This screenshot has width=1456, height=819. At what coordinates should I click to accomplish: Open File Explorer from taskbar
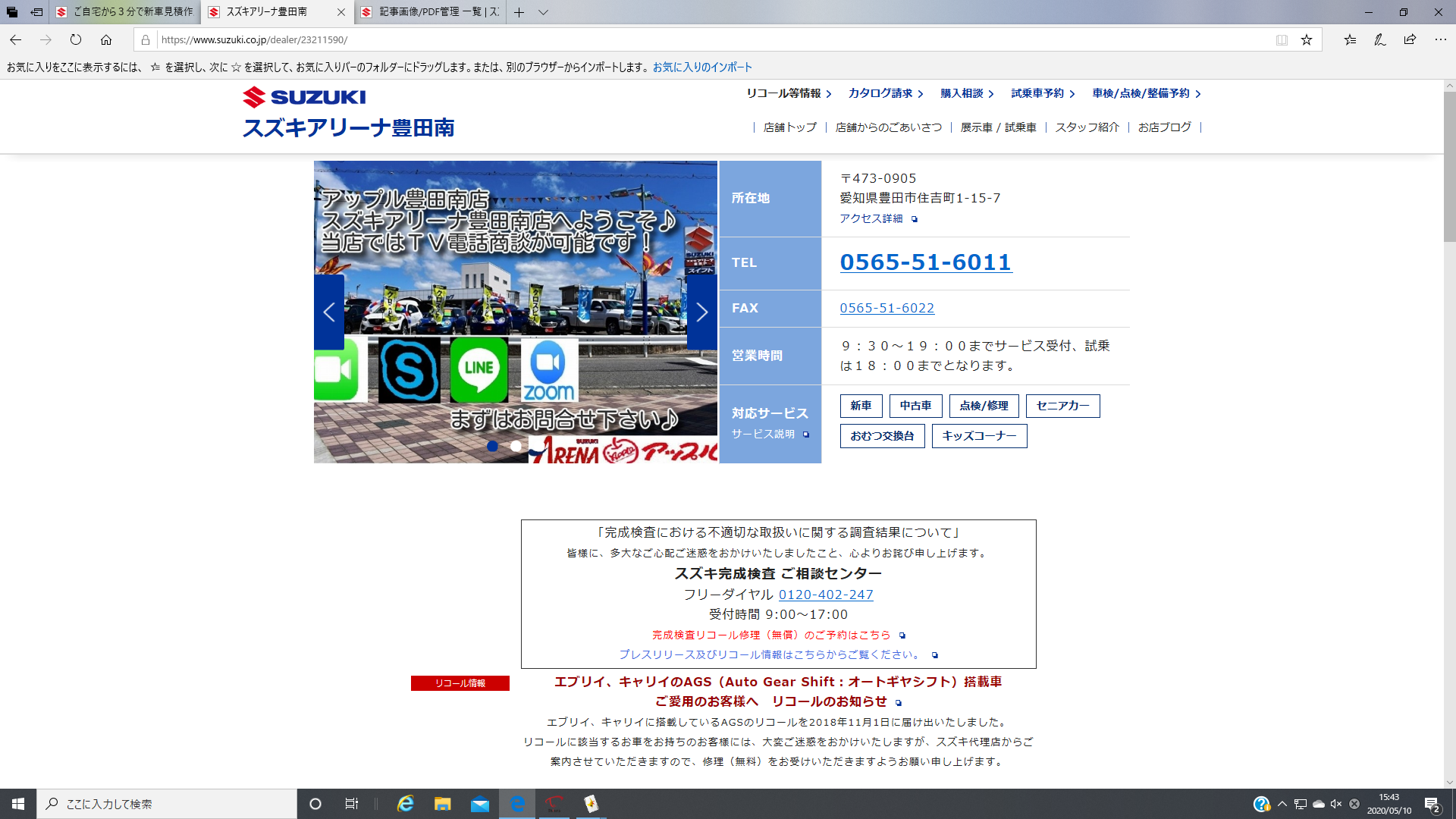click(443, 804)
